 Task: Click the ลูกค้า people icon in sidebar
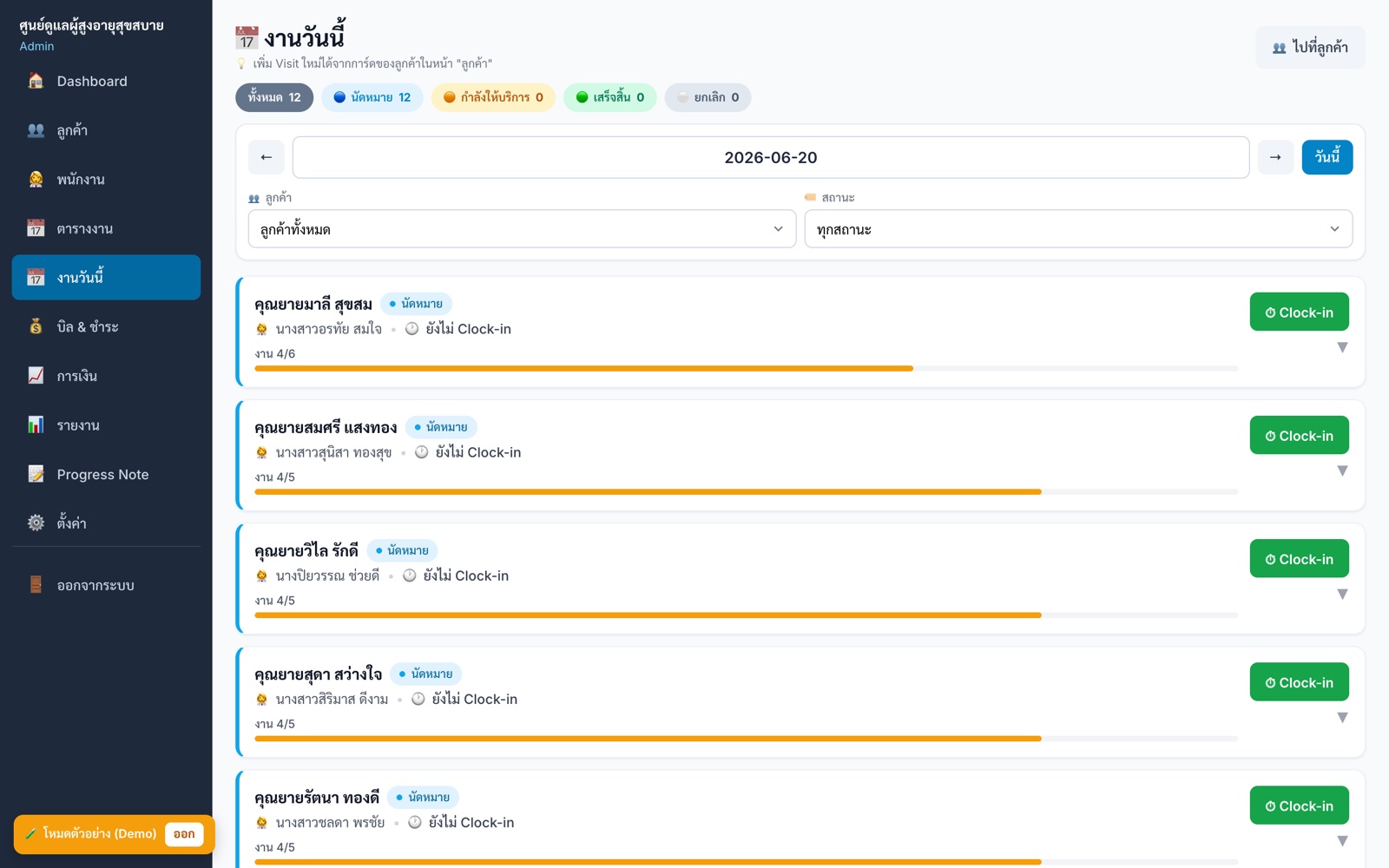pyautogui.click(x=36, y=130)
